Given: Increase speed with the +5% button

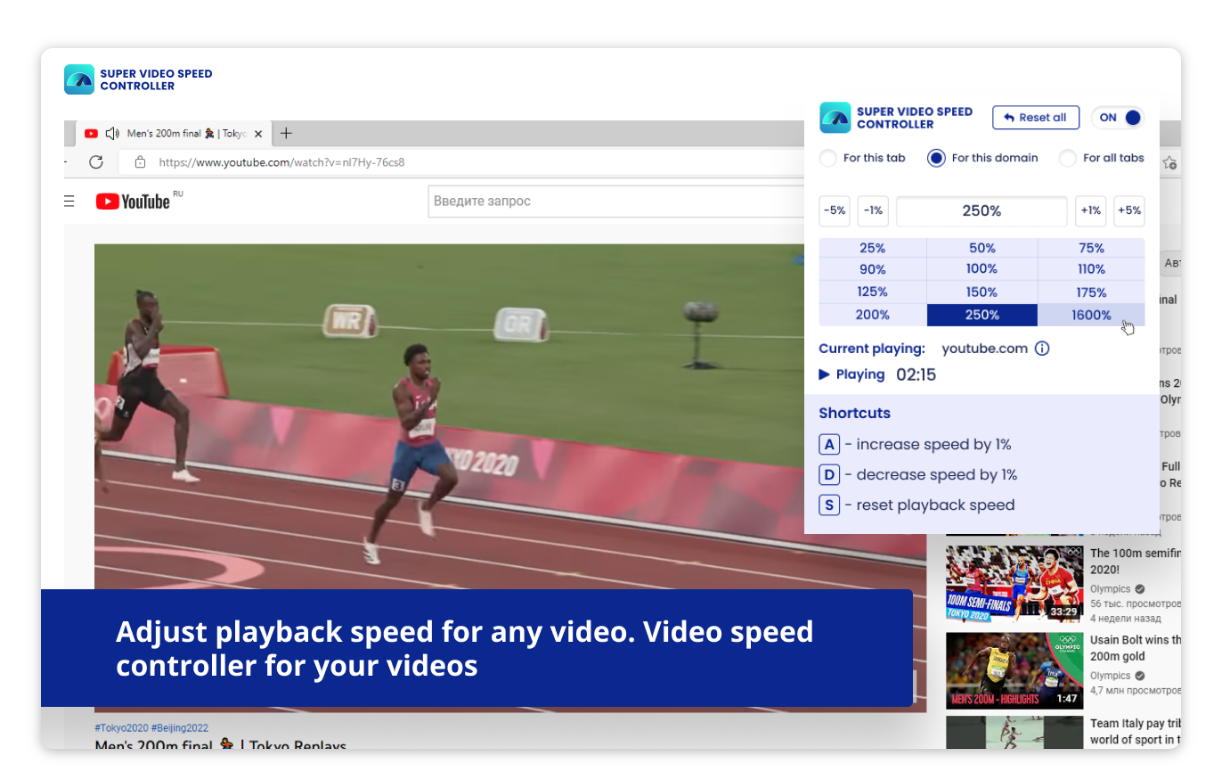Looking at the screenshot, I should pyautogui.click(x=1129, y=211).
